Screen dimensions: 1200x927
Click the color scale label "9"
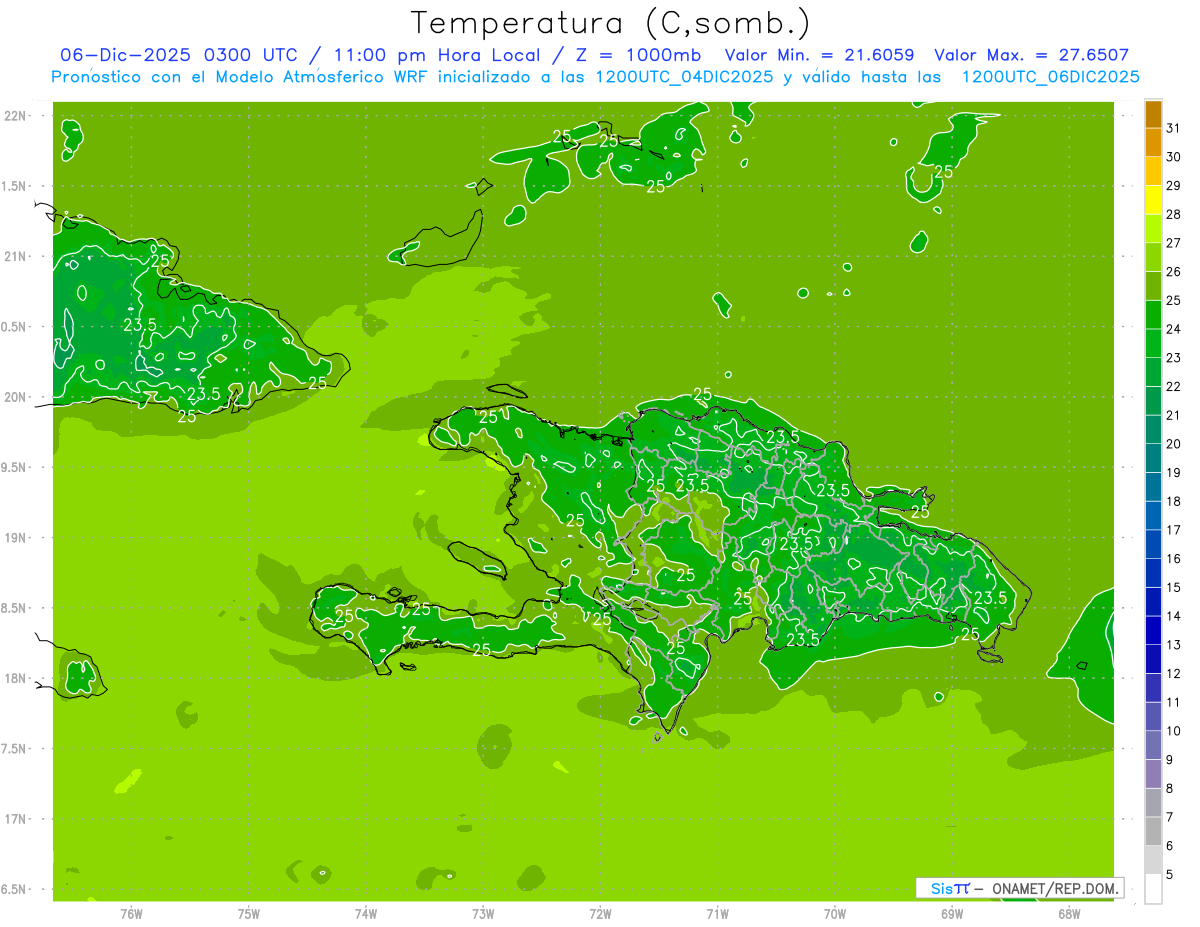[1170, 760]
